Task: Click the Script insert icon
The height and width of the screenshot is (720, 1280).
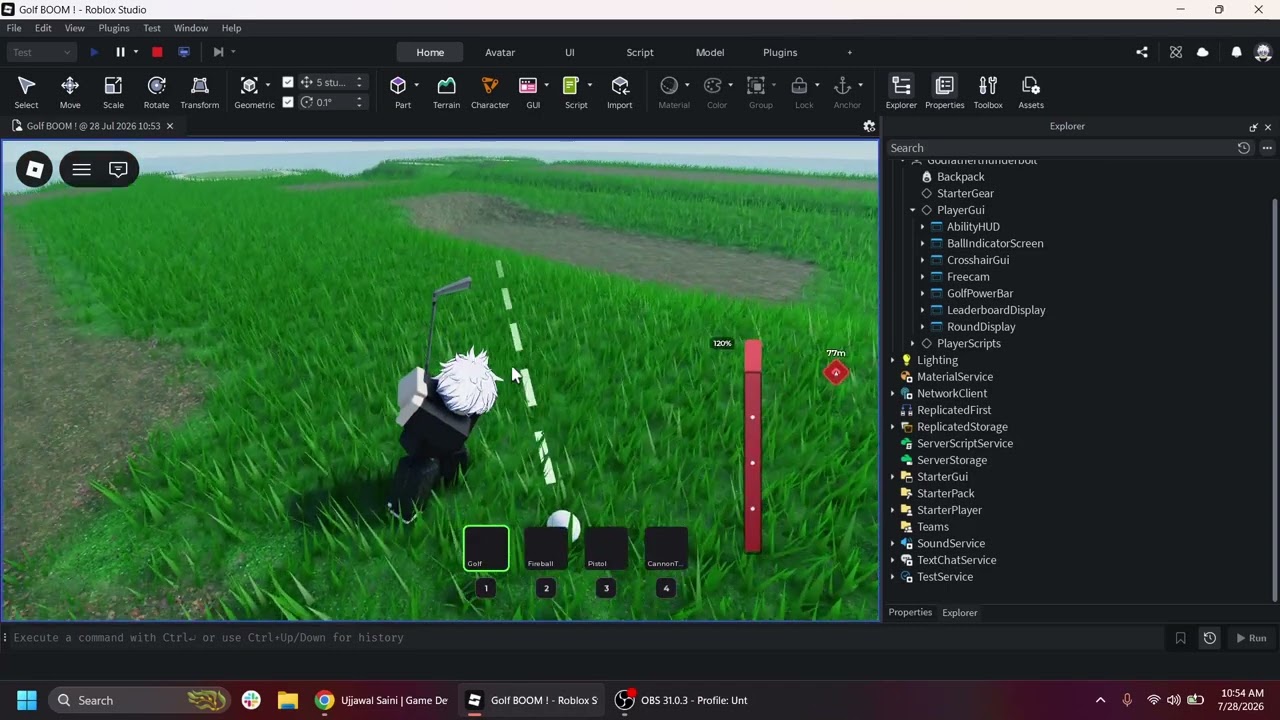Action: [571, 86]
